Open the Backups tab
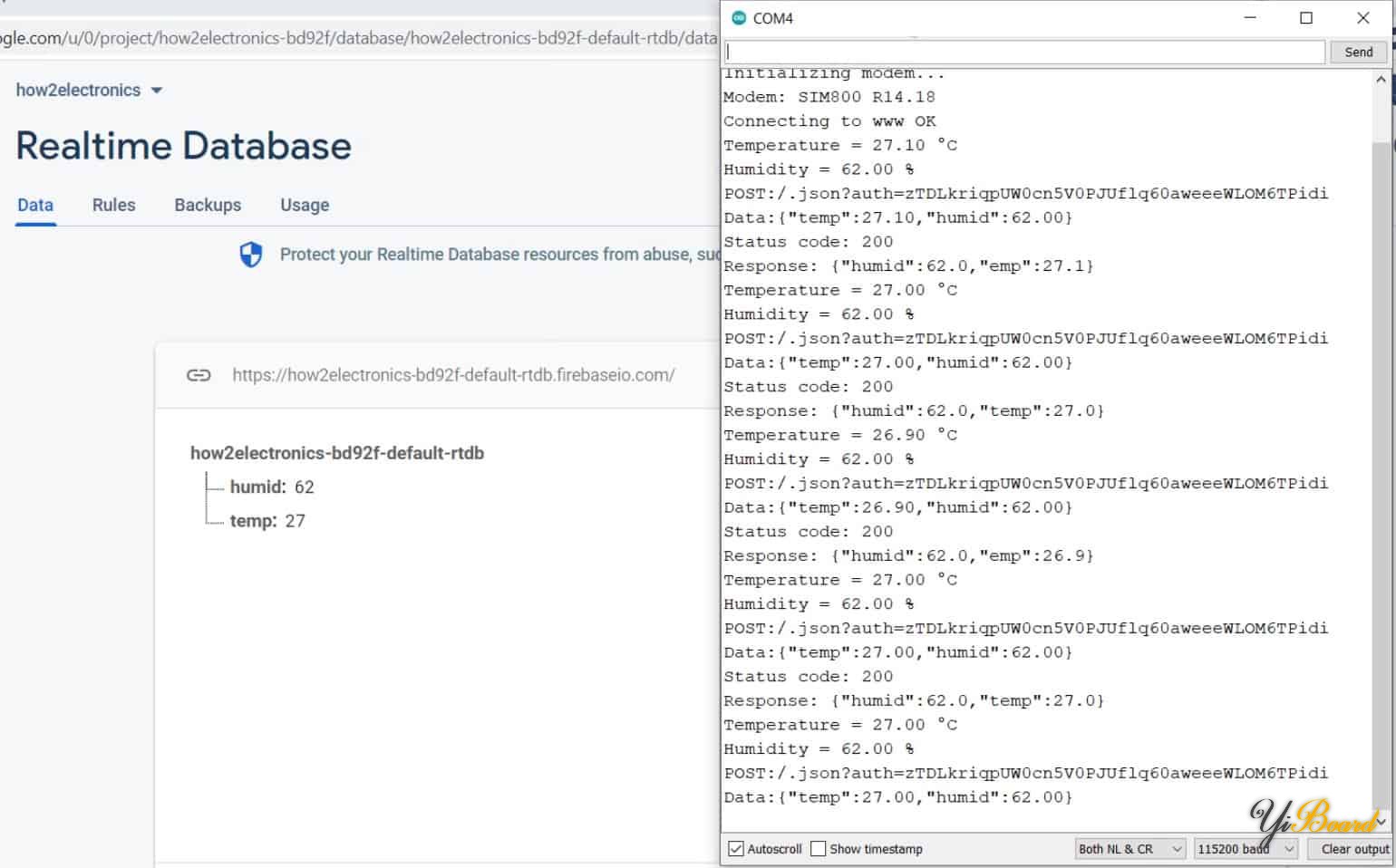This screenshot has width=1396, height=868. pyautogui.click(x=208, y=205)
